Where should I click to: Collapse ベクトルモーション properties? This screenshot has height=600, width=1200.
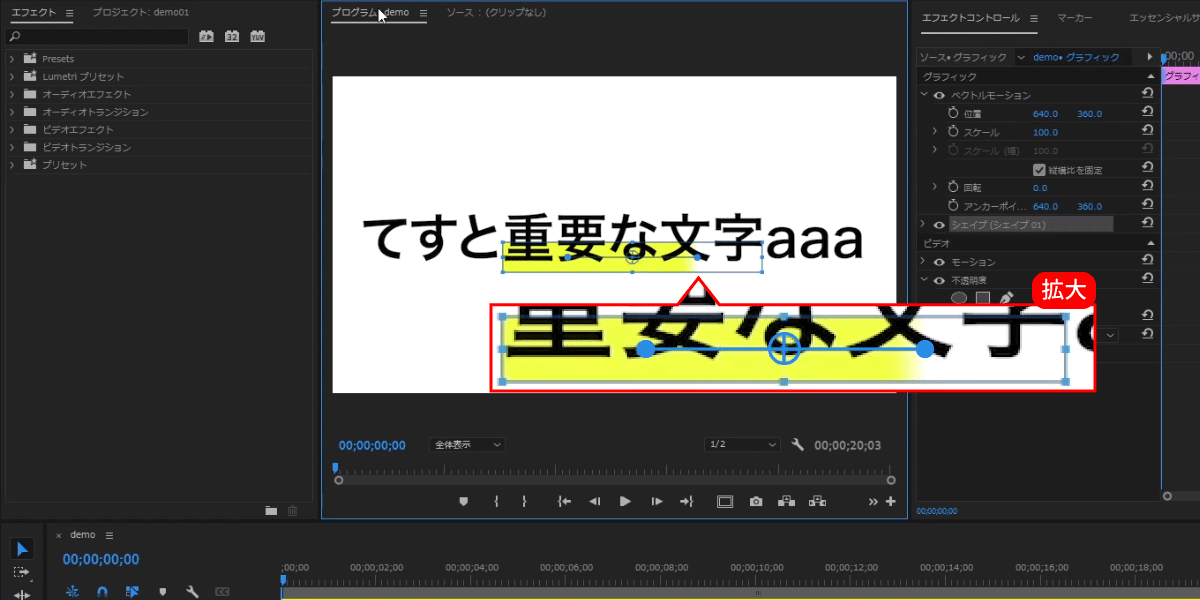(924, 95)
